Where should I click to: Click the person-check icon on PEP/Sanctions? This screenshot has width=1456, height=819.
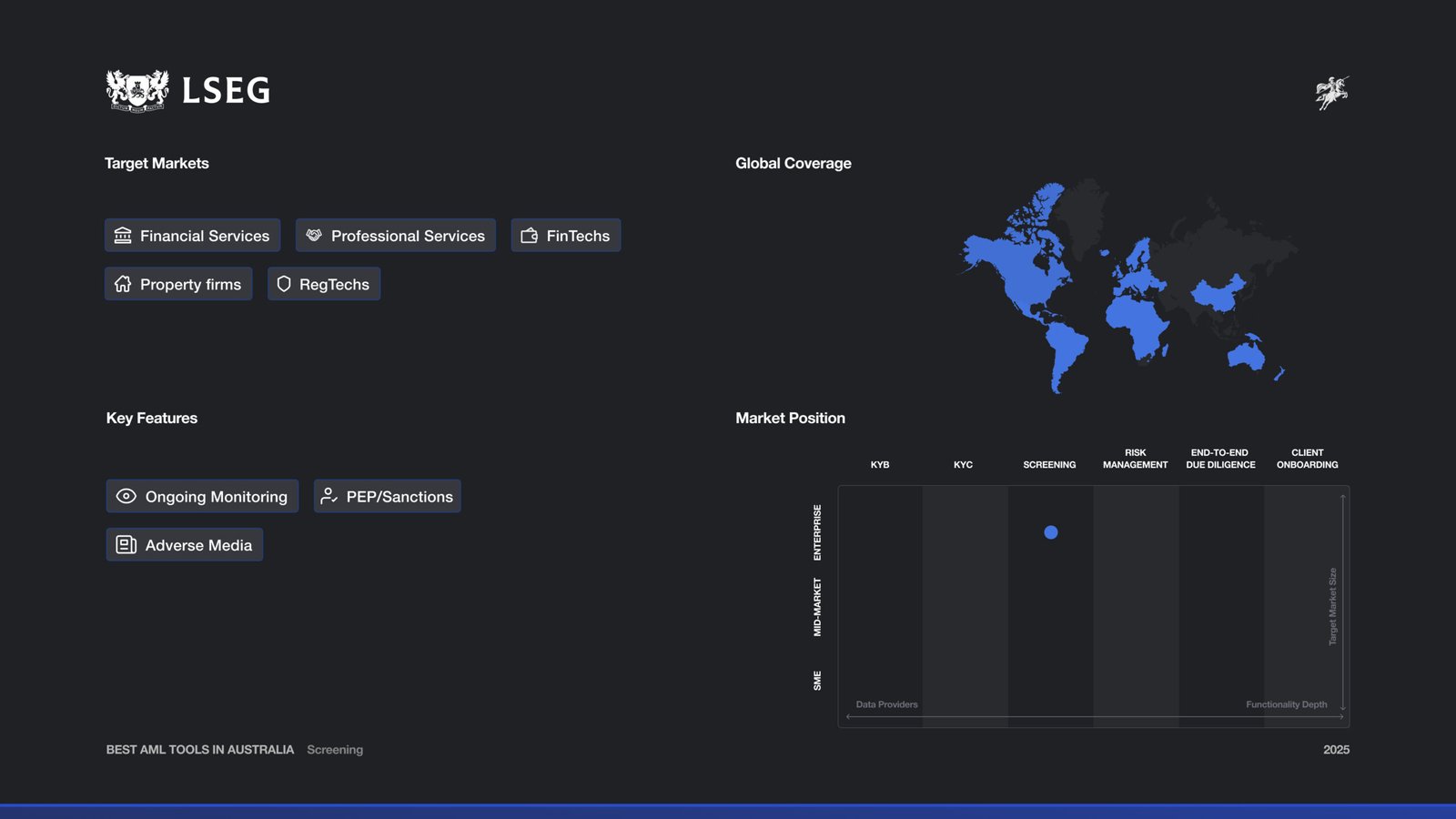(x=329, y=496)
